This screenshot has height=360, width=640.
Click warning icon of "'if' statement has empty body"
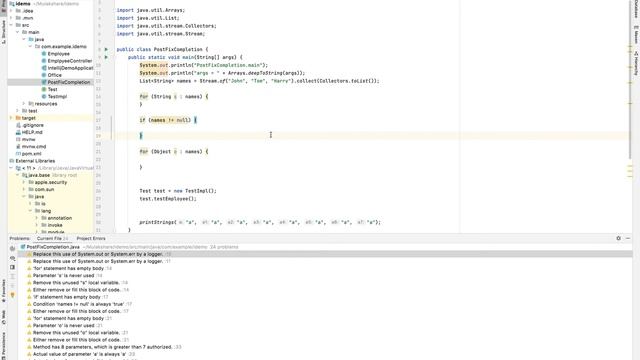[29, 297]
